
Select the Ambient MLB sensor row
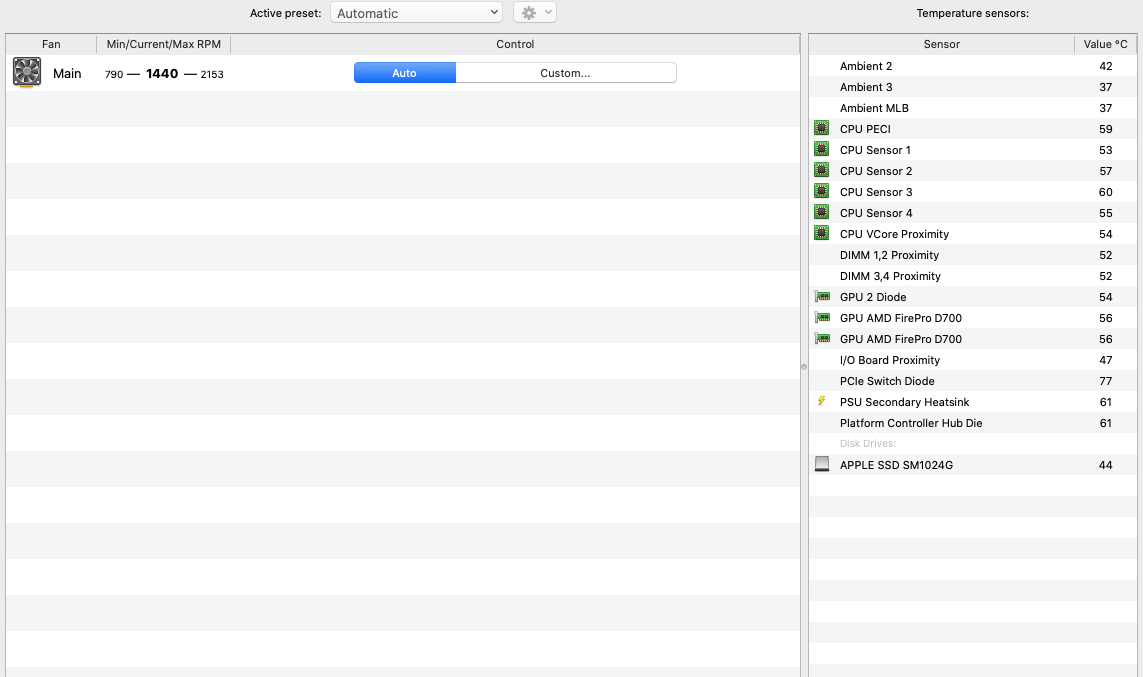[x=972, y=108]
